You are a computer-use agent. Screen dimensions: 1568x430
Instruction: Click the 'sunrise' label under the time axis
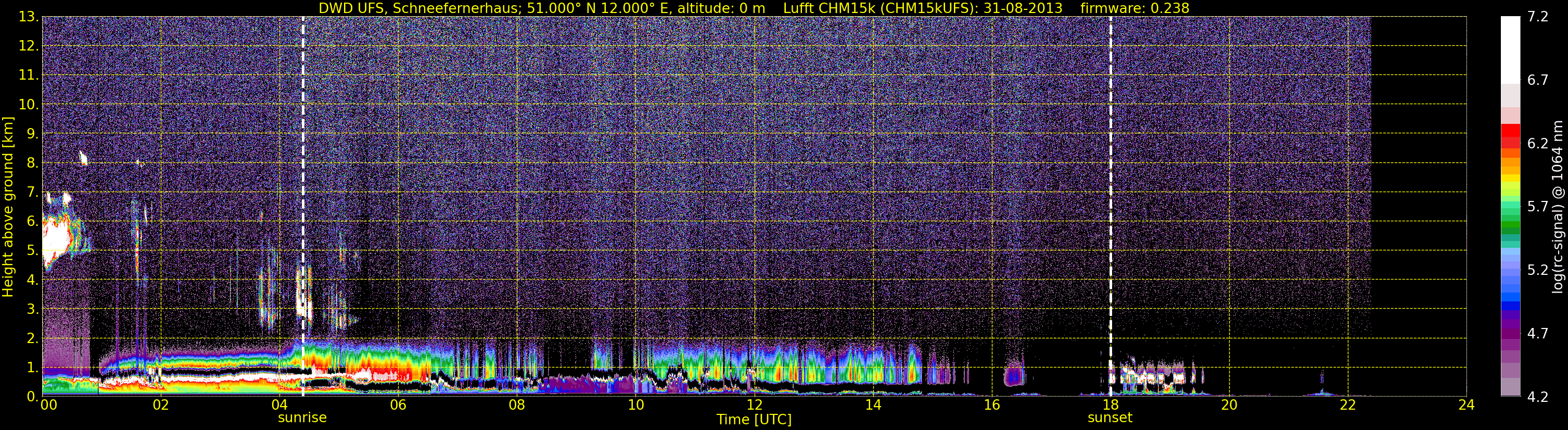point(302,418)
